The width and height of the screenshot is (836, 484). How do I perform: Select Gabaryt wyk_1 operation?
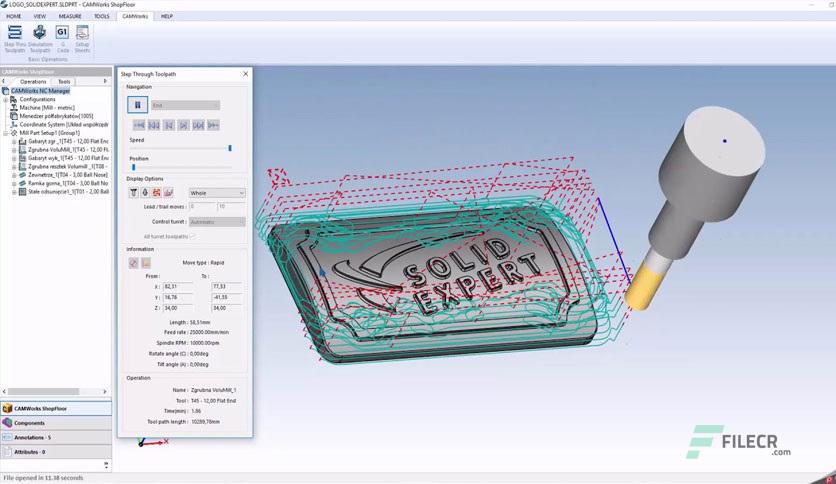coord(68,158)
